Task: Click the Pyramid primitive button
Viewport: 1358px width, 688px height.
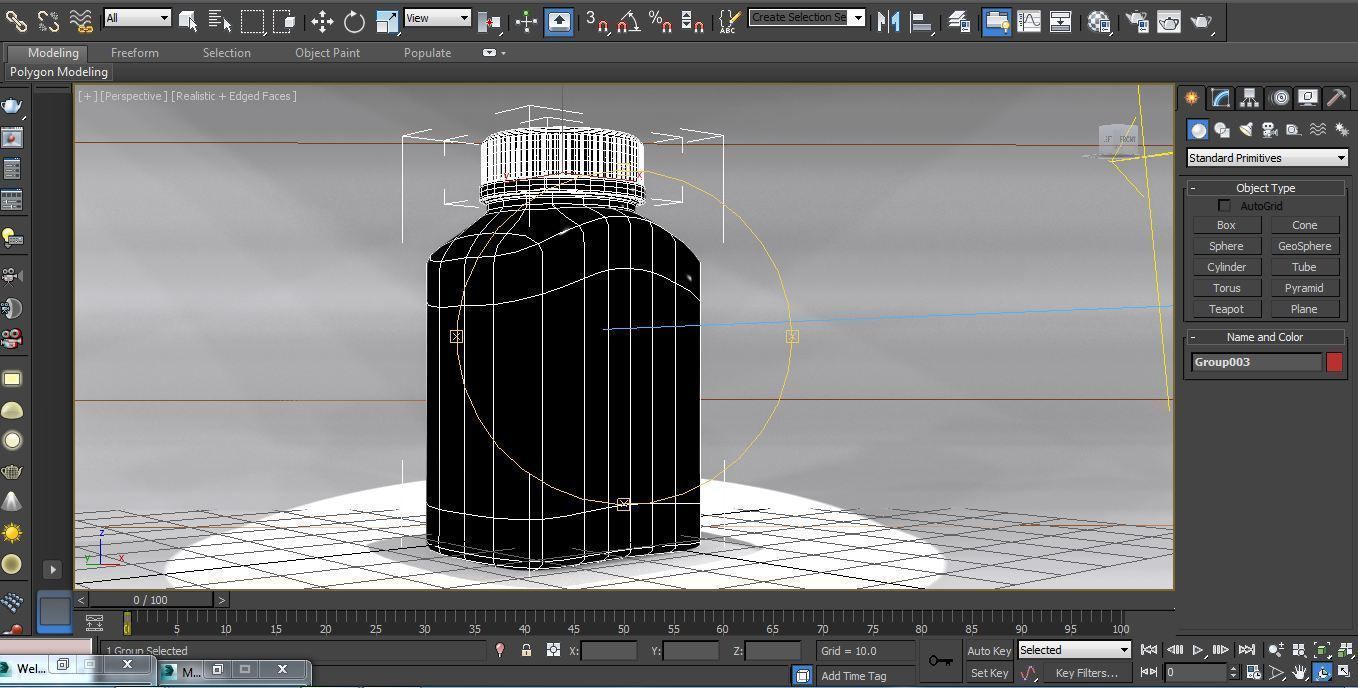Action: (x=1304, y=288)
